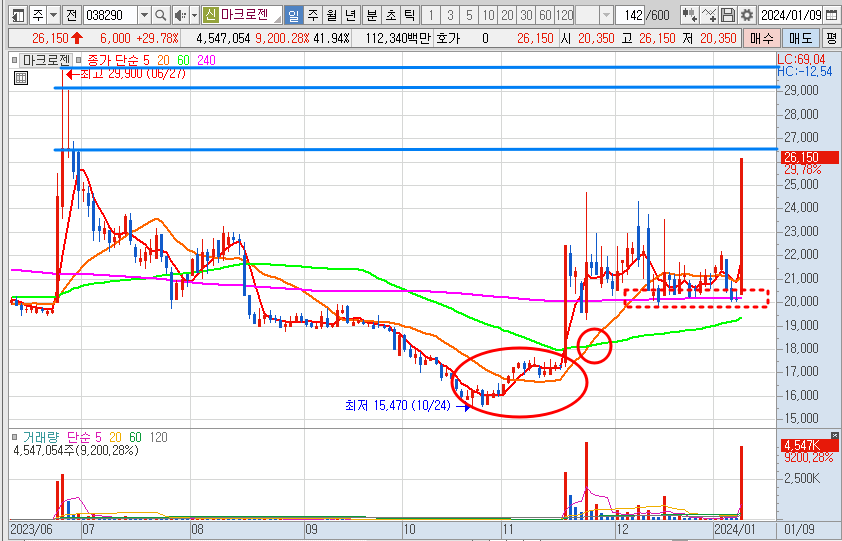Click the red up arrow beside 26,150
This screenshot has height=541, width=842.
(x=77, y=39)
